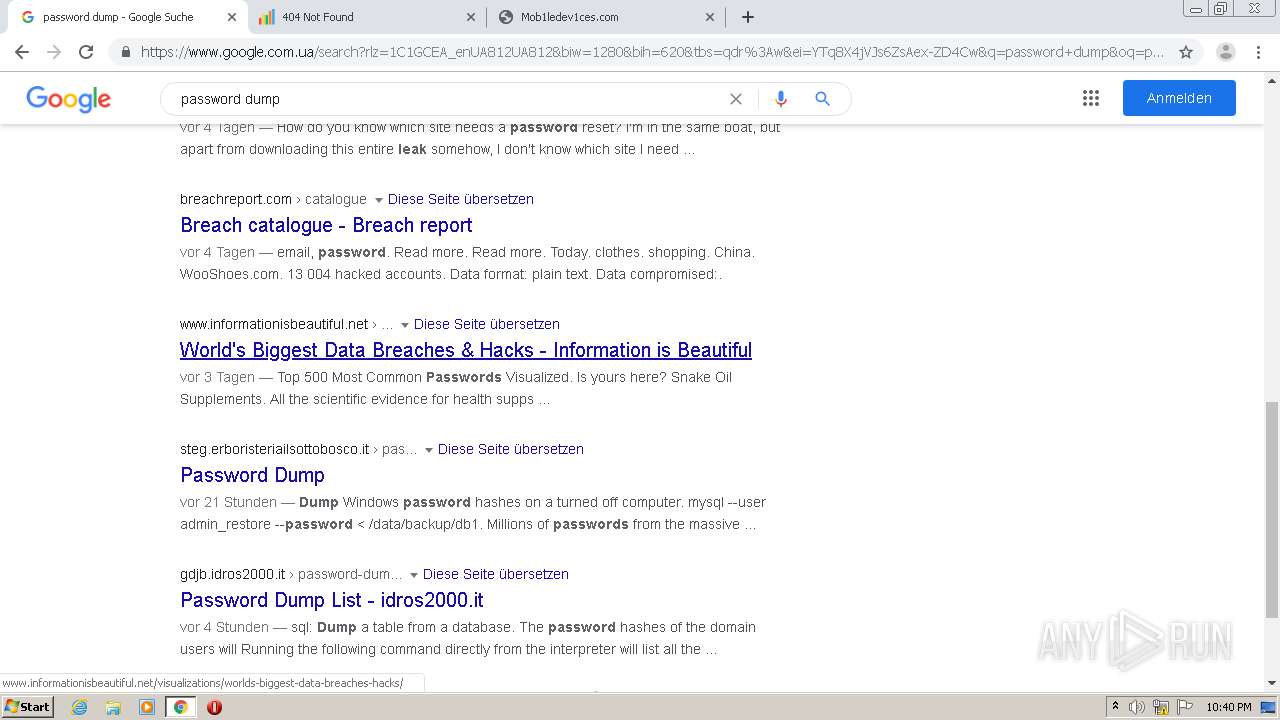Open the Google apps grid

pyautogui.click(x=1091, y=98)
